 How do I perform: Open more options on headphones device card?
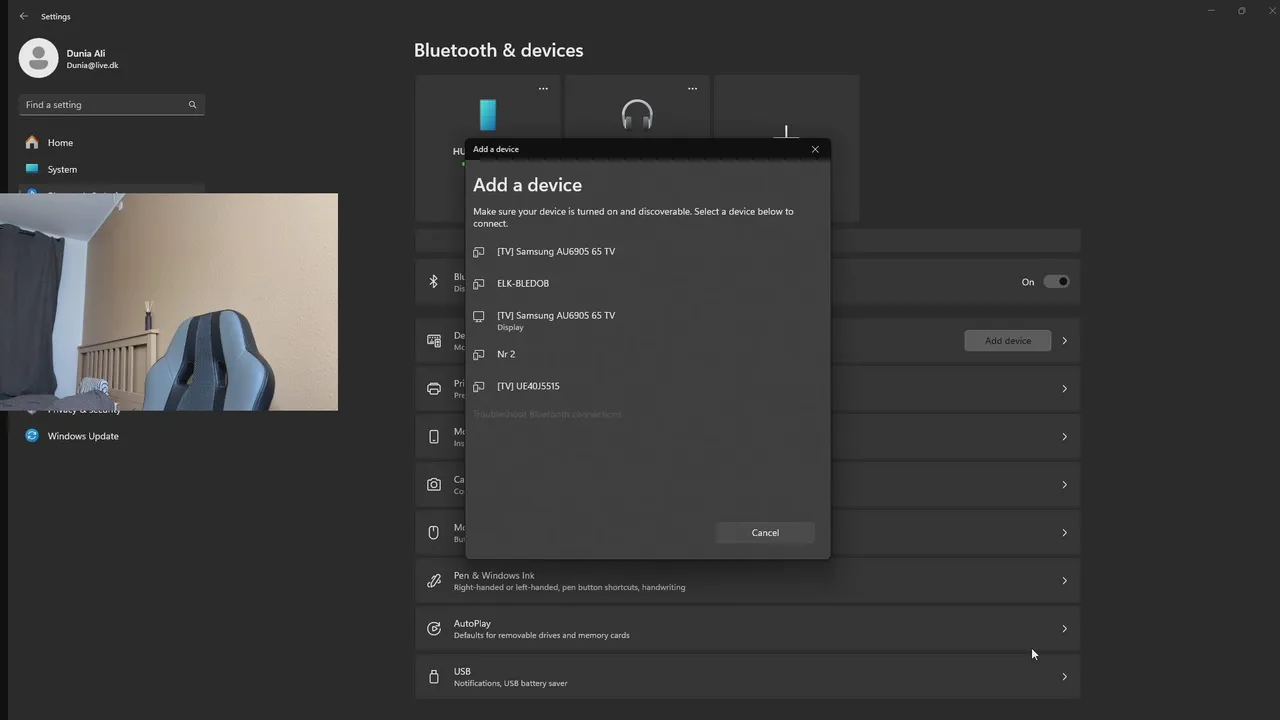point(692,89)
